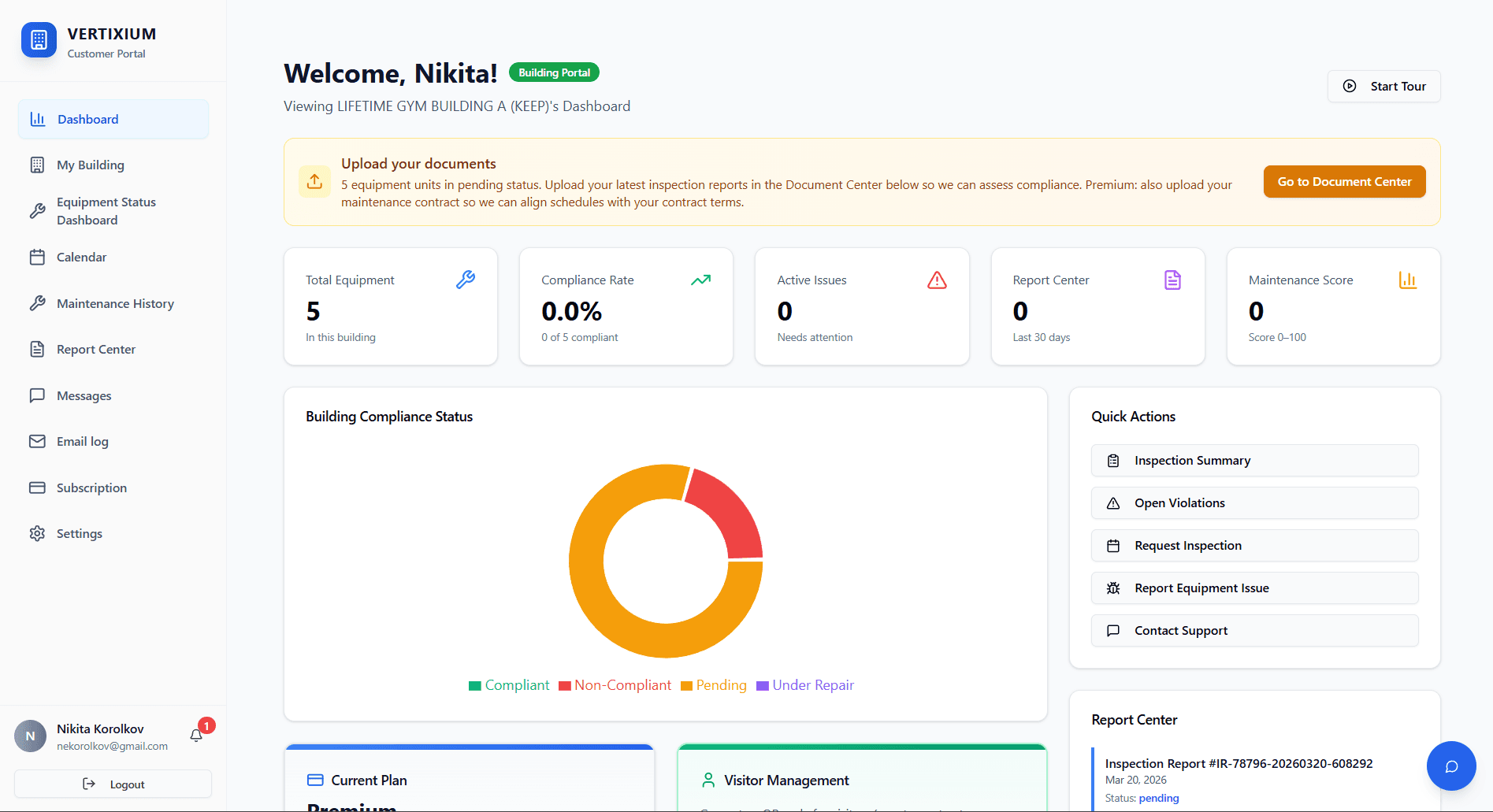The width and height of the screenshot is (1493, 812).
Task: Click the Pending orange legend swatch
Action: click(686, 686)
